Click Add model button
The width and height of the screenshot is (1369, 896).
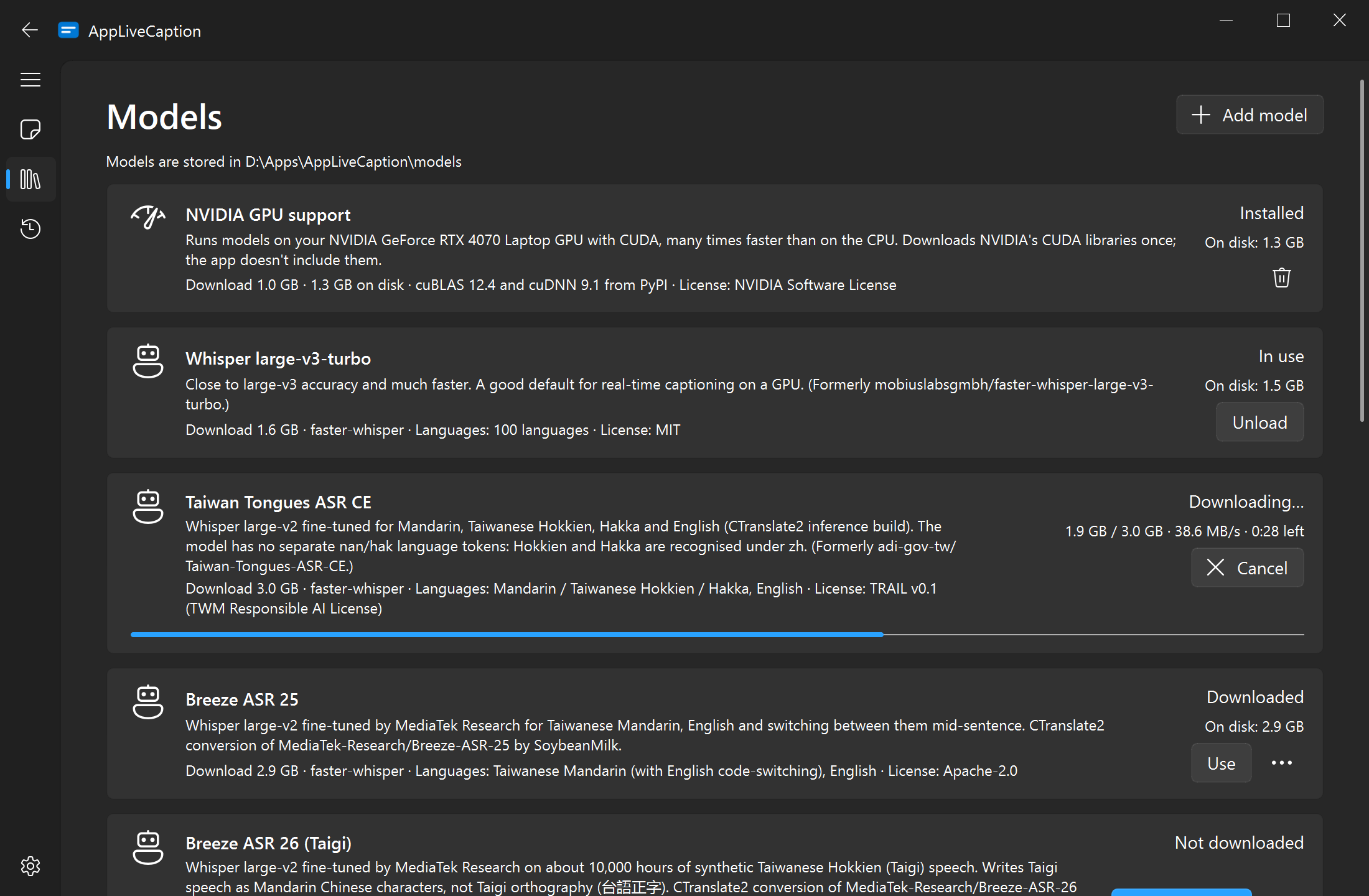(1250, 115)
